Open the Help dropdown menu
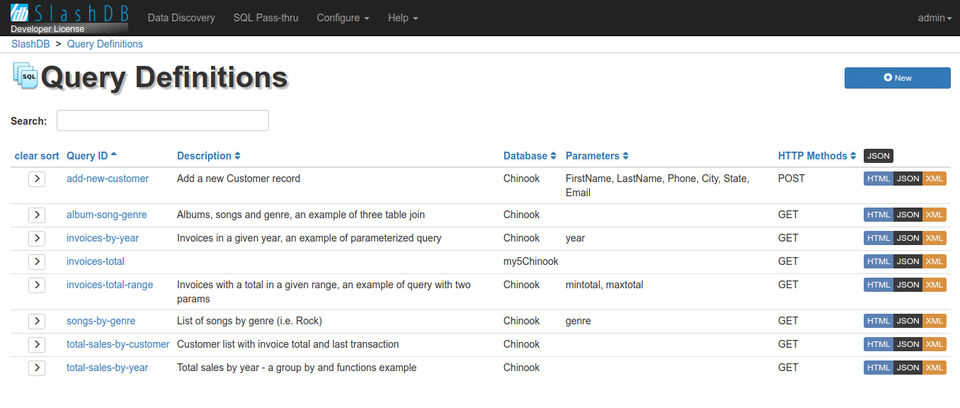Screen dimensions: 960x408 [403, 18]
